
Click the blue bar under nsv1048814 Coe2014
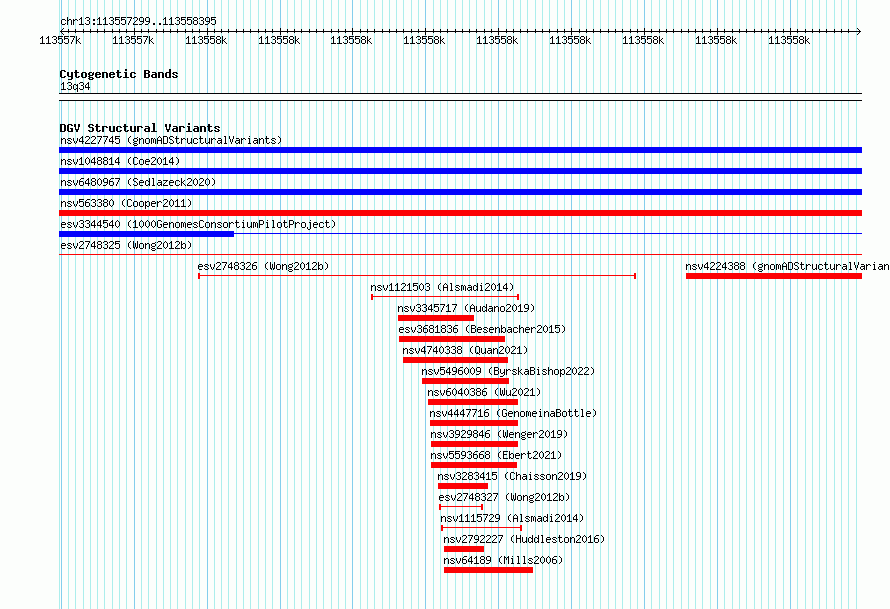460,171
